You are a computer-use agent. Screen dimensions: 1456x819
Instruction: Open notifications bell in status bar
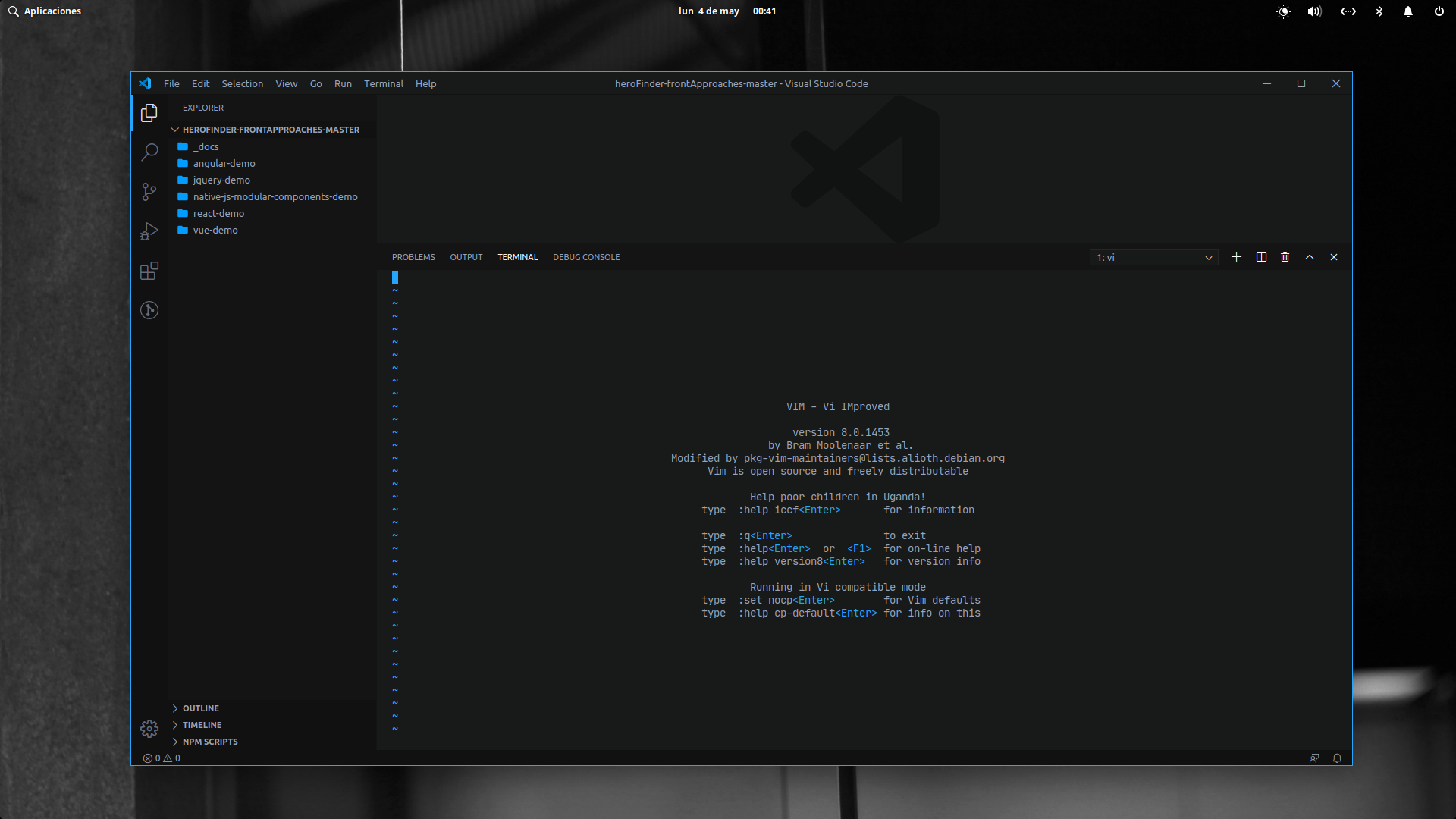[x=1337, y=758]
